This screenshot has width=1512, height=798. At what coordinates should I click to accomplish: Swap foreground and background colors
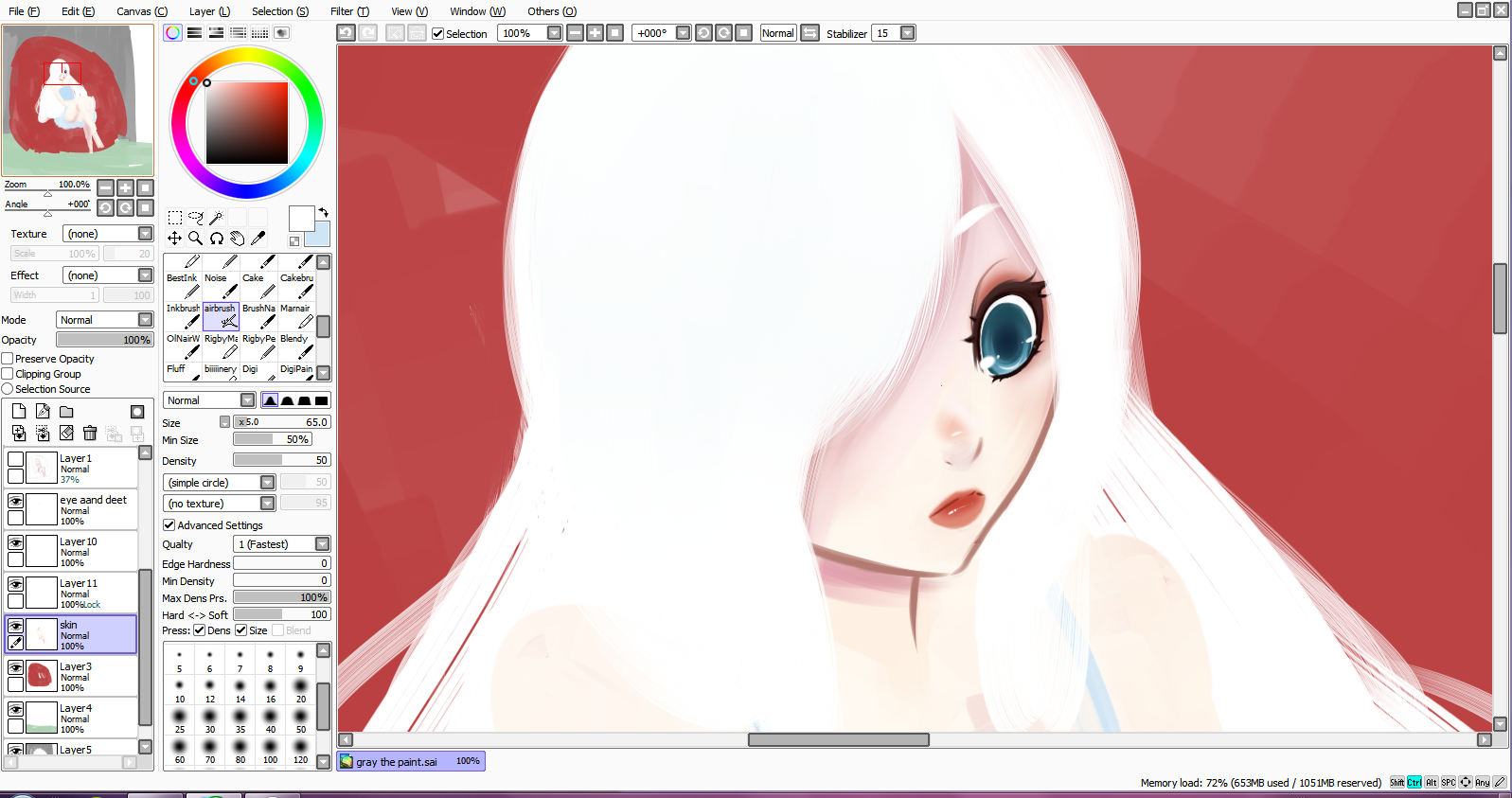(324, 212)
